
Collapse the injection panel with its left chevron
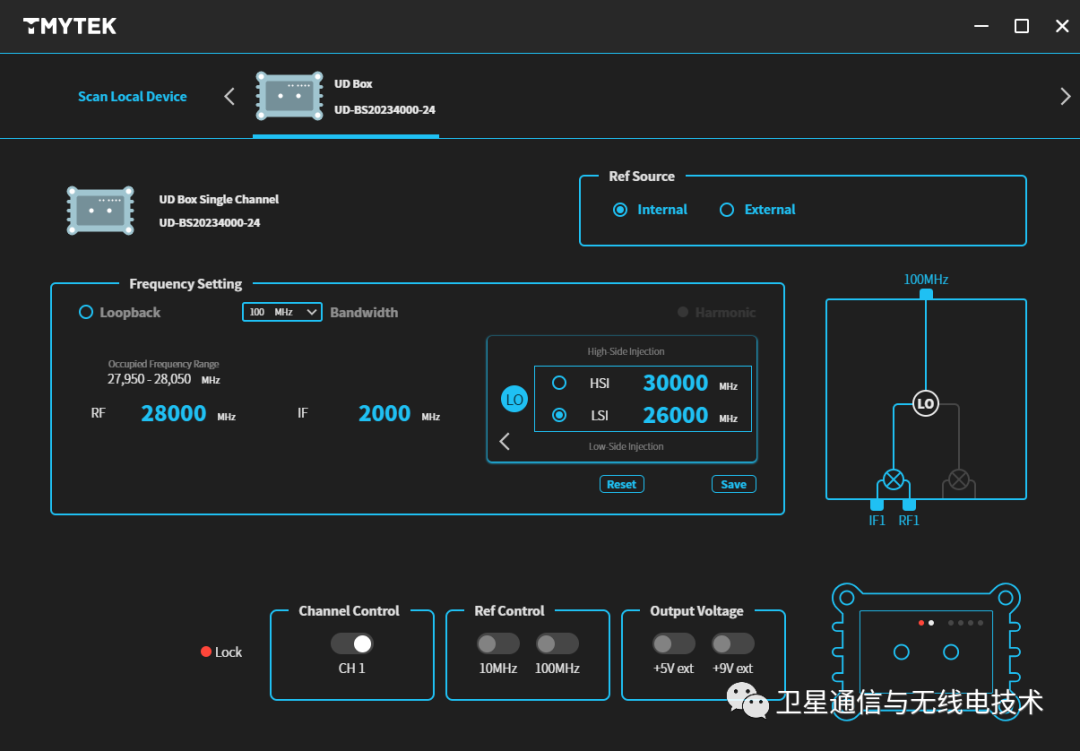tap(505, 441)
